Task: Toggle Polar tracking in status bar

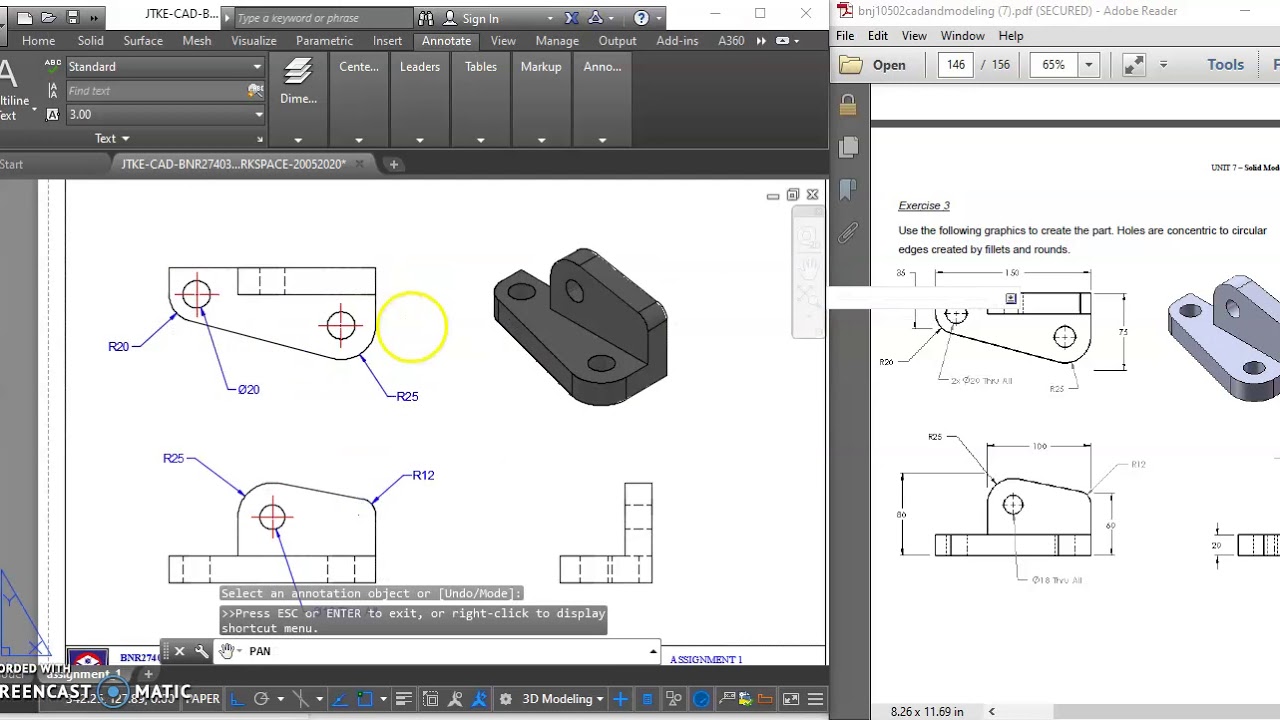Action: [x=261, y=699]
